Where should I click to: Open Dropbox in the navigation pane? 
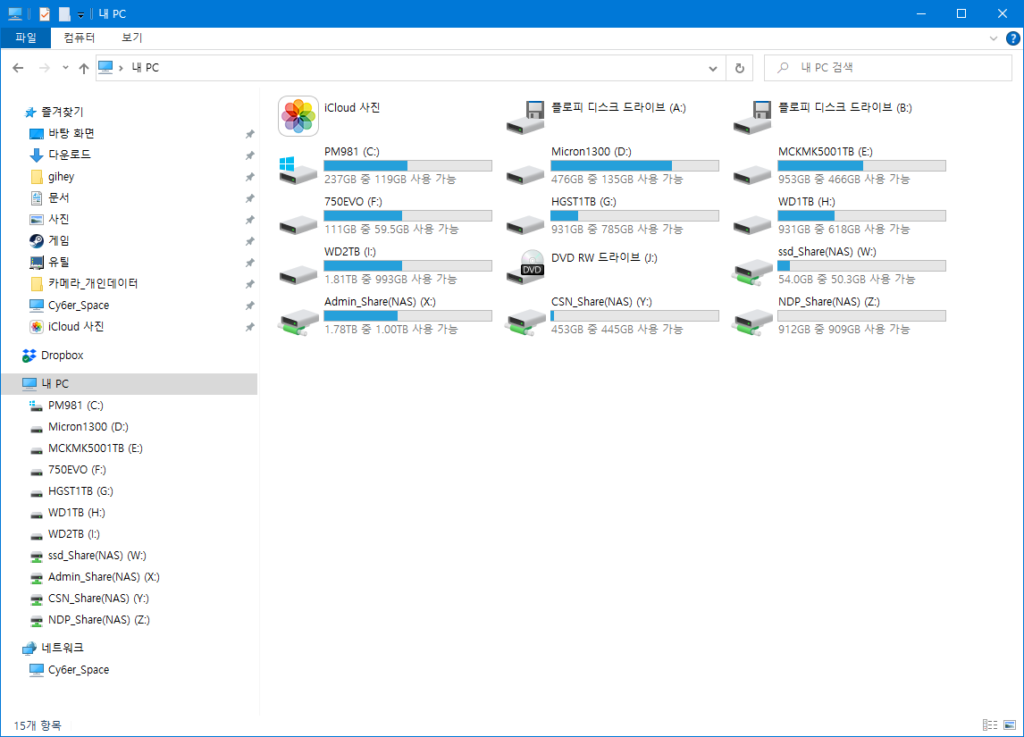[62, 355]
